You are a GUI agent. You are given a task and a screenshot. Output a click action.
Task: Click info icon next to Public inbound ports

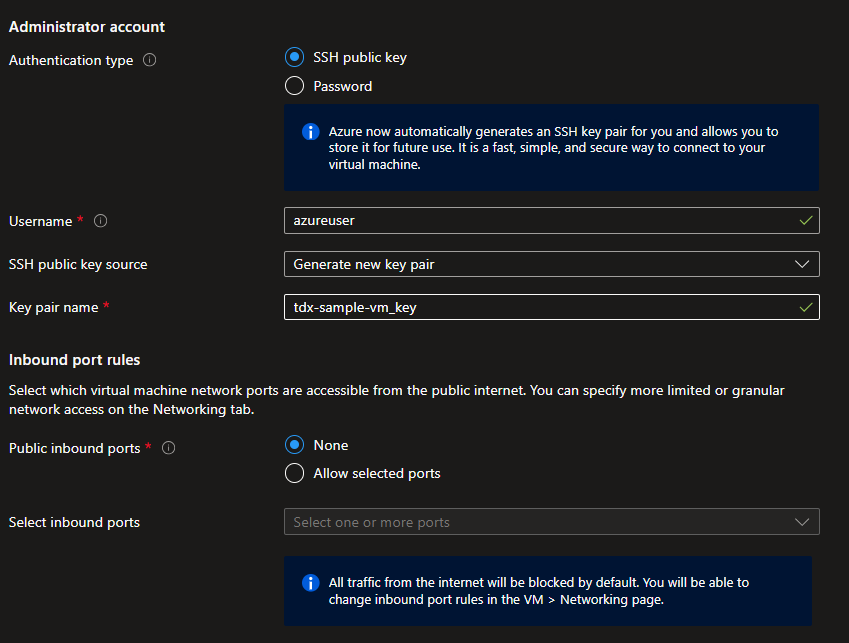click(168, 448)
